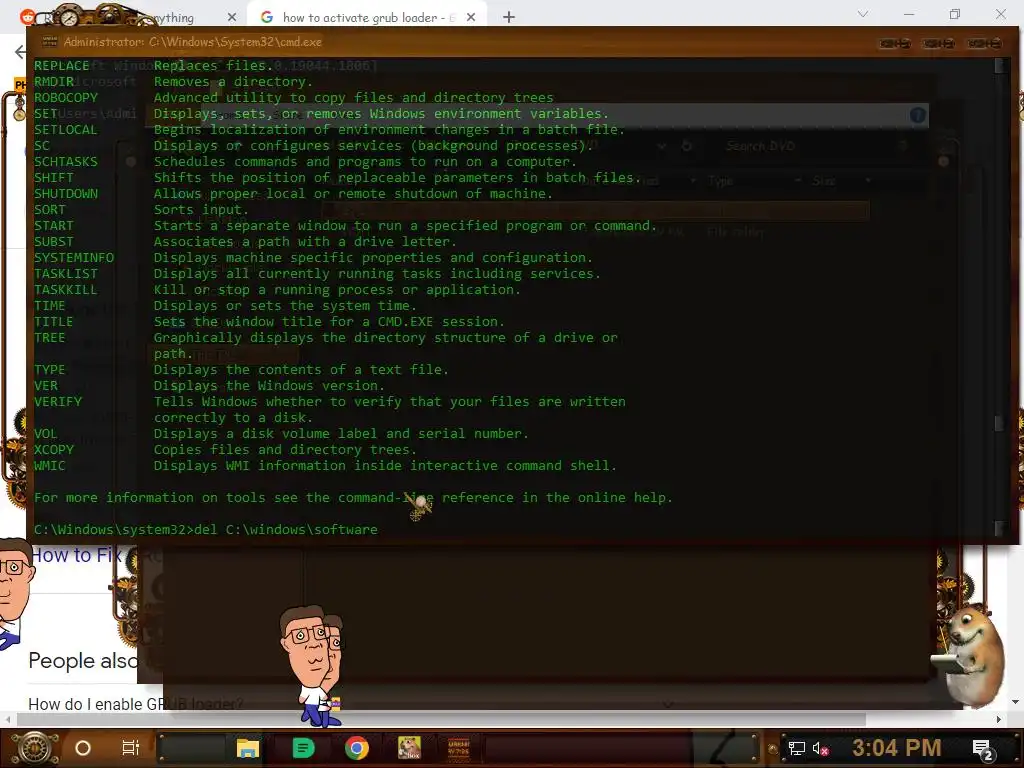1024x768 pixels.
Task: Click the steampunk cmd taskbar icon
Action: [458, 748]
